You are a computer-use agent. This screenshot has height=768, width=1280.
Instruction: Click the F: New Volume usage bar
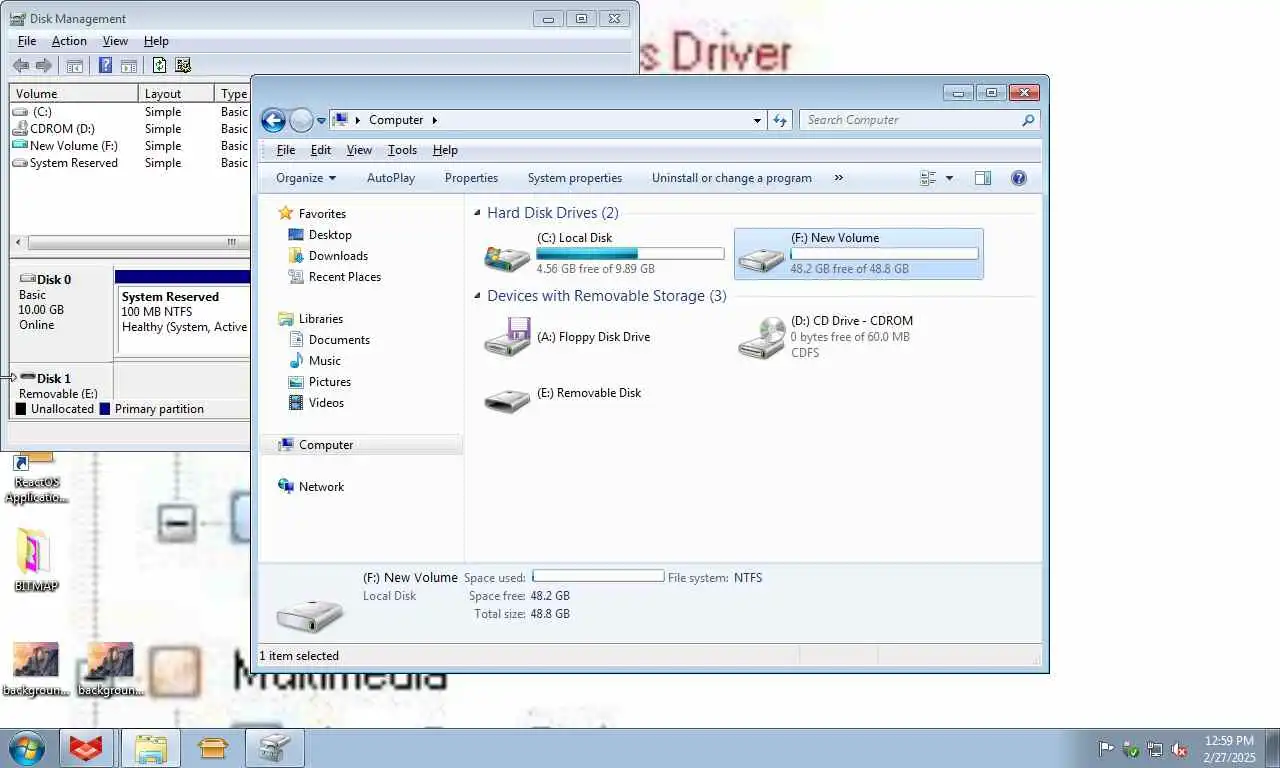click(x=884, y=254)
